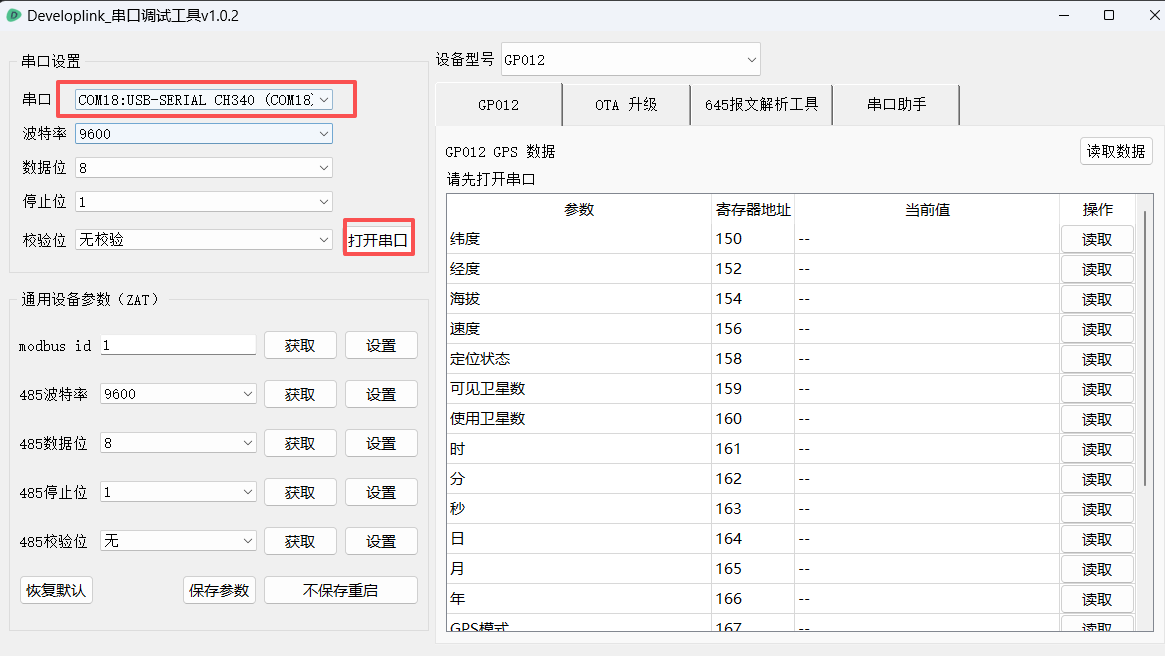Click 设置 for 485校验位
The height and width of the screenshot is (656, 1165).
point(381,542)
